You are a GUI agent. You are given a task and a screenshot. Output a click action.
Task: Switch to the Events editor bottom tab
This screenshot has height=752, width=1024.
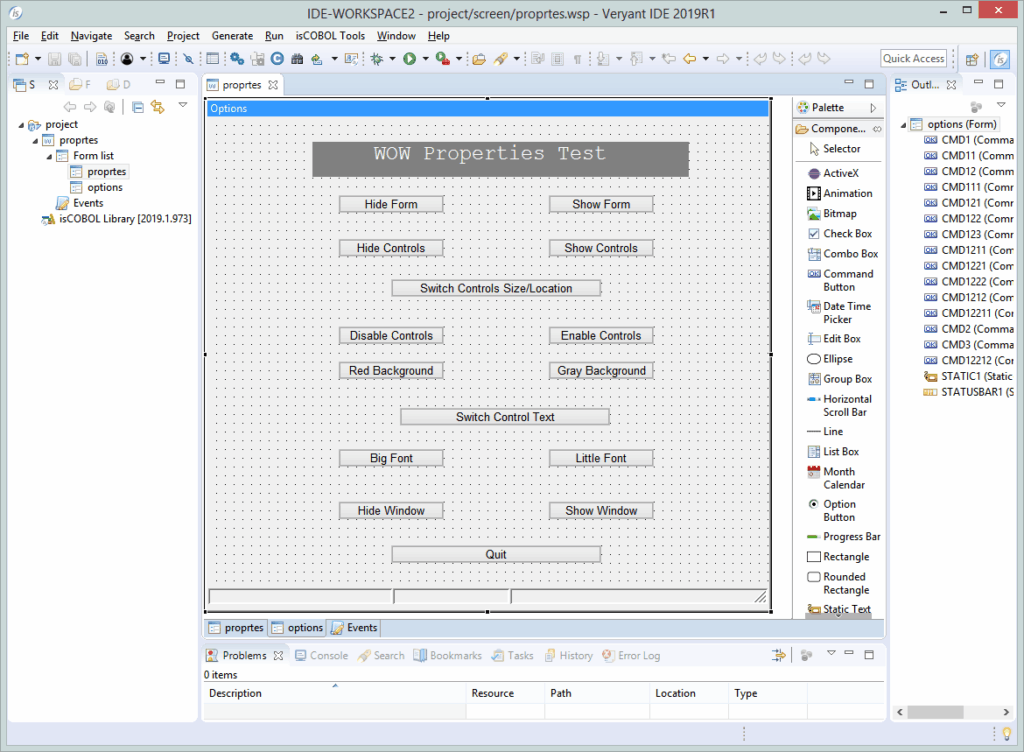[x=355, y=627]
